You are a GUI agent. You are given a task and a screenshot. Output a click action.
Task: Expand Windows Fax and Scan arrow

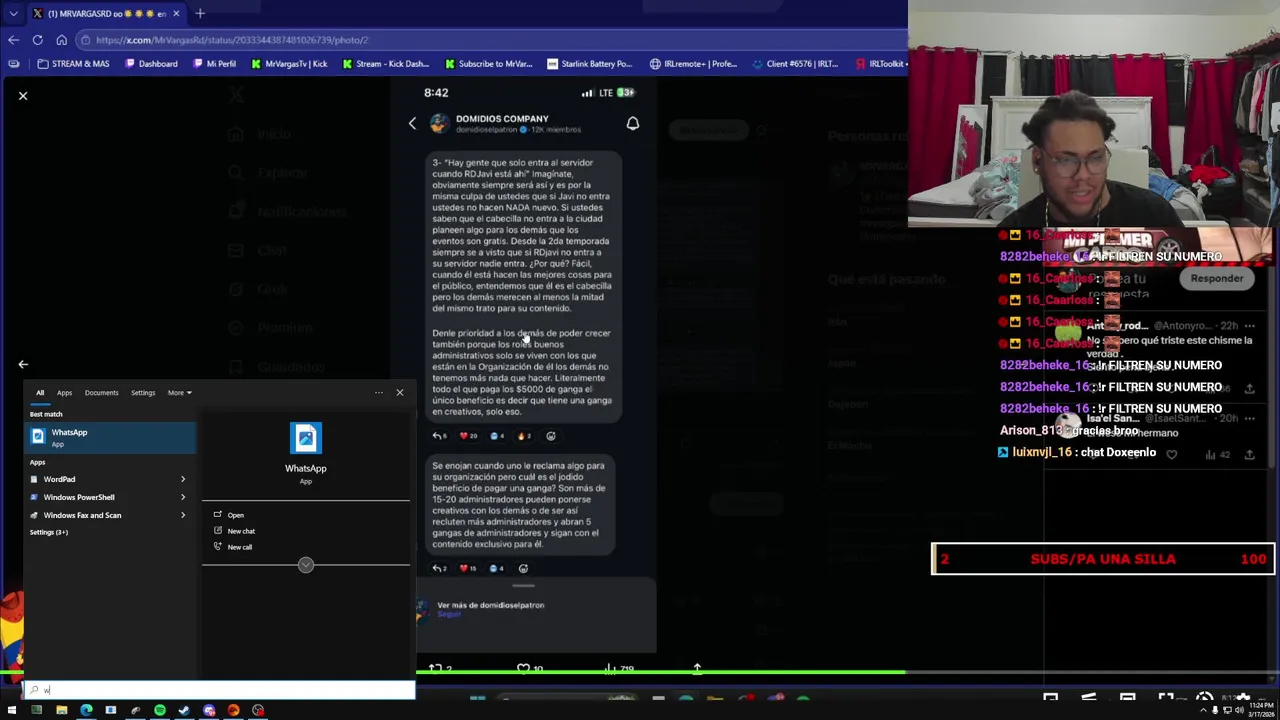pyautogui.click(x=183, y=515)
